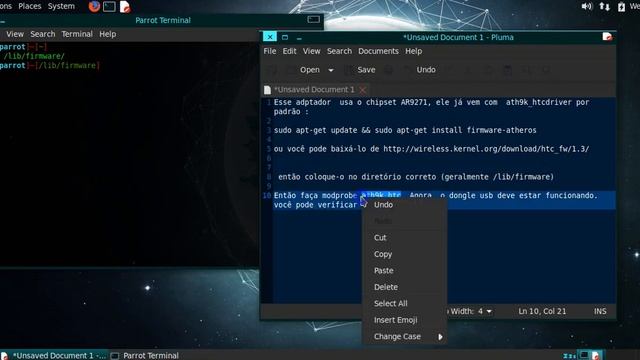Click Parrot Terminal title bar keyboard icon
Image resolution: width=640 pixels, height=360 pixels.
[313, 20]
